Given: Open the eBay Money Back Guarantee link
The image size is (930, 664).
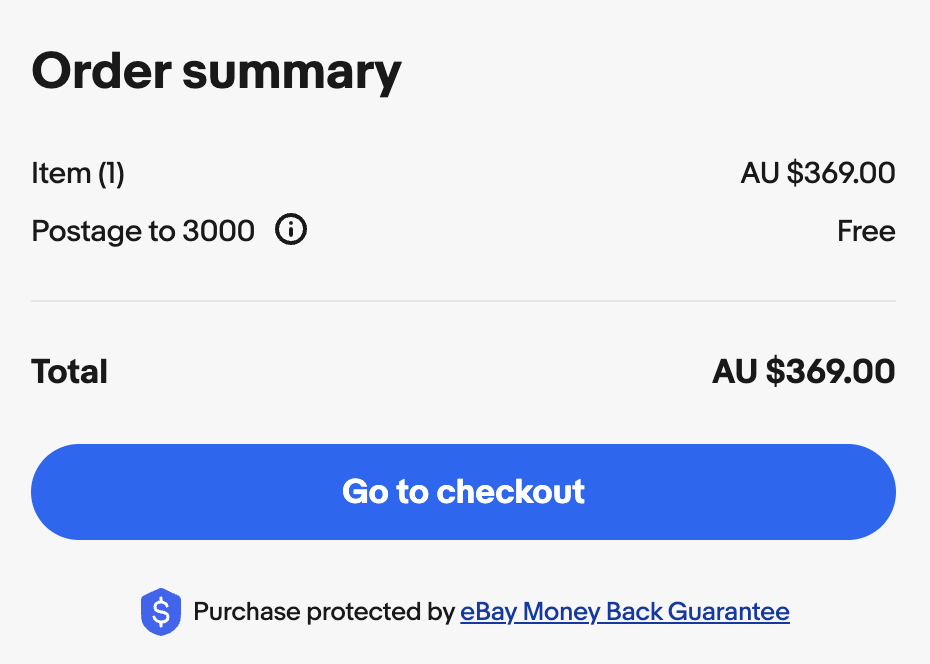Looking at the screenshot, I should tap(624, 611).
